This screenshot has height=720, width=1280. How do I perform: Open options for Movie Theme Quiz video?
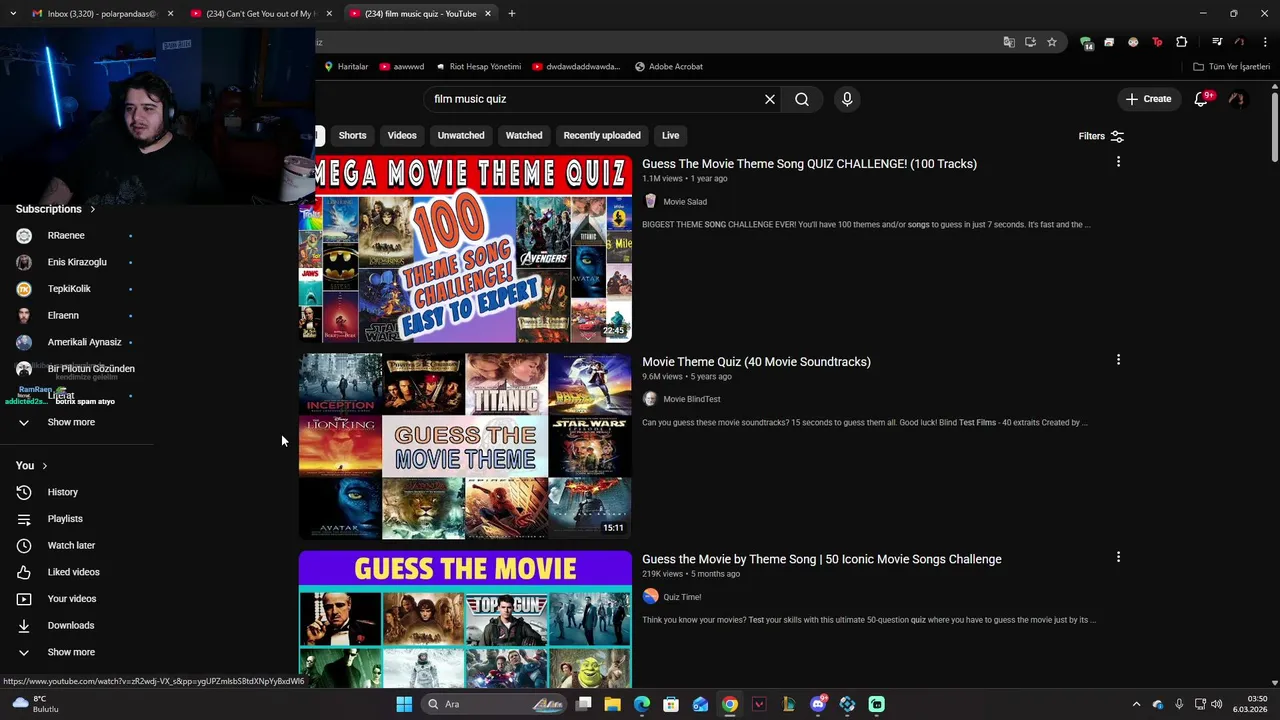coord(1118,360)
